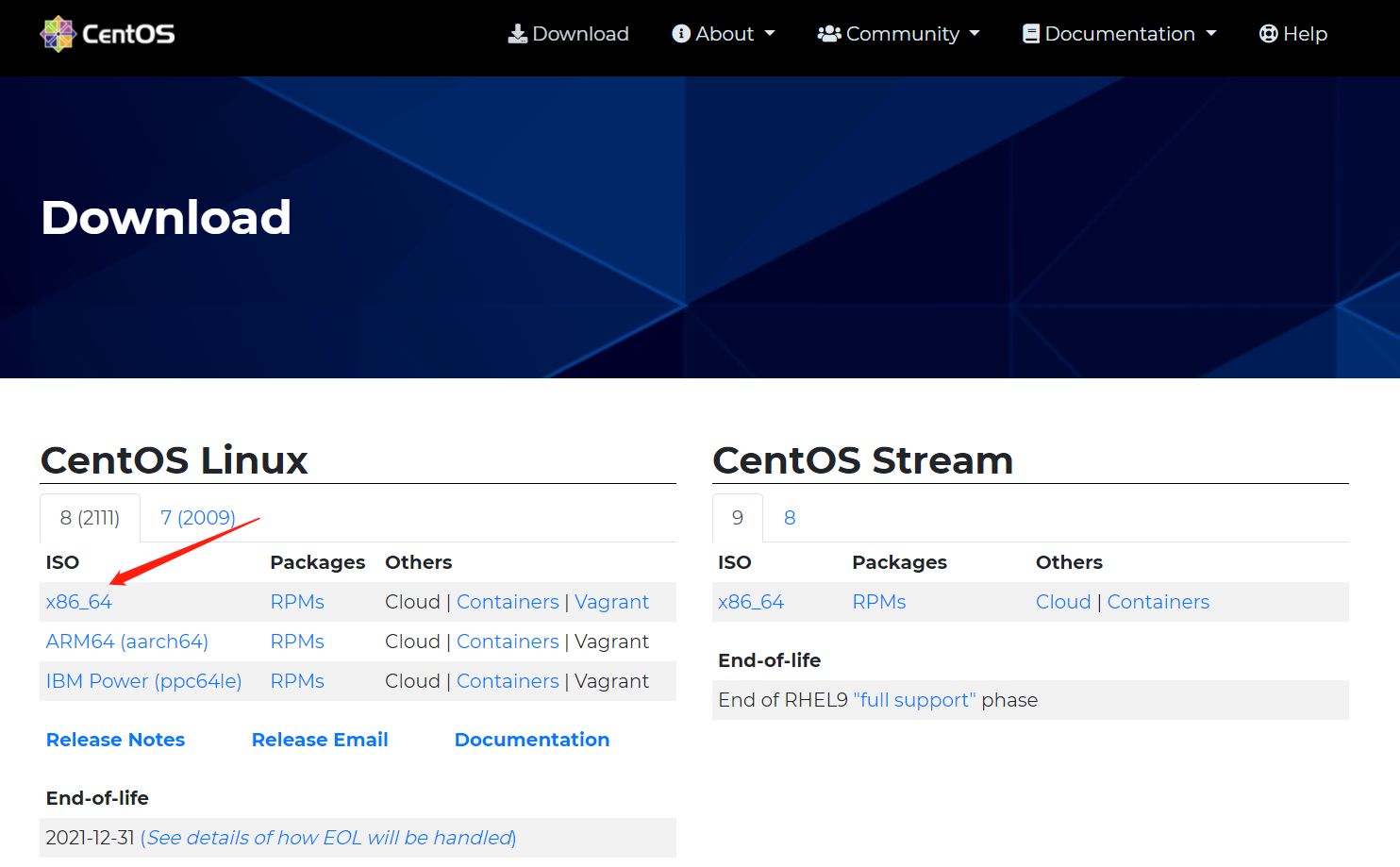Expand the About dropdown arrow
The width and height of the screenshot is (1400, 867).
pos(770,34)
